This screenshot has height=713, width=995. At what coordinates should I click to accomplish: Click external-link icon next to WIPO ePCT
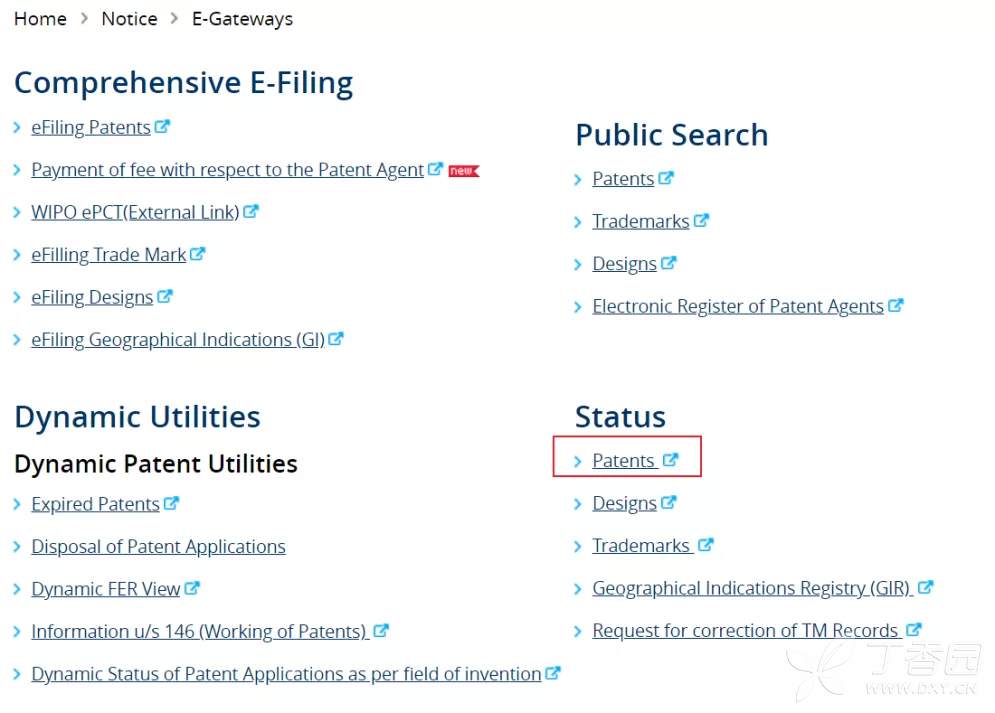[x=251, y=212]
